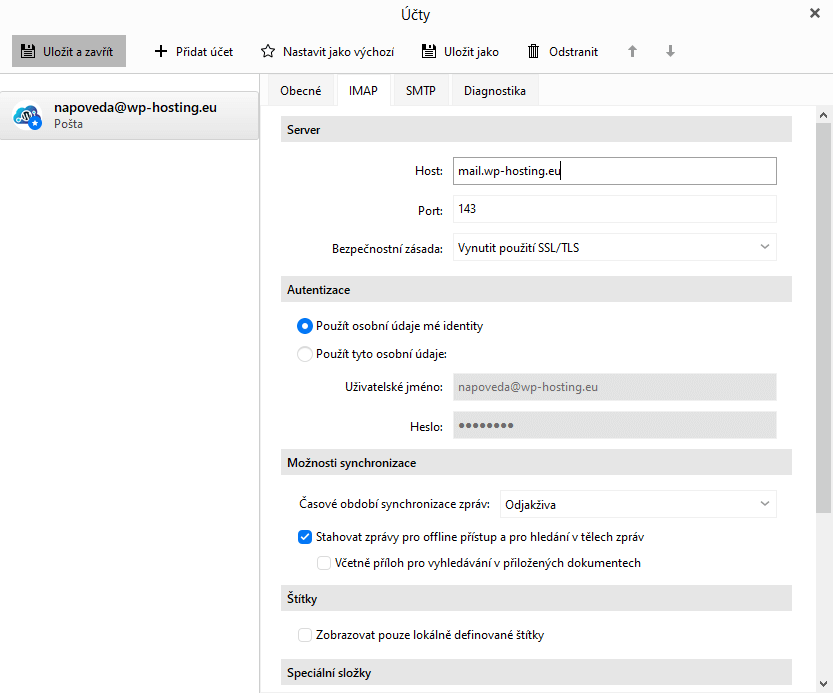
Task: Open the SMTP tab
Action: click(x=420, y=91)
